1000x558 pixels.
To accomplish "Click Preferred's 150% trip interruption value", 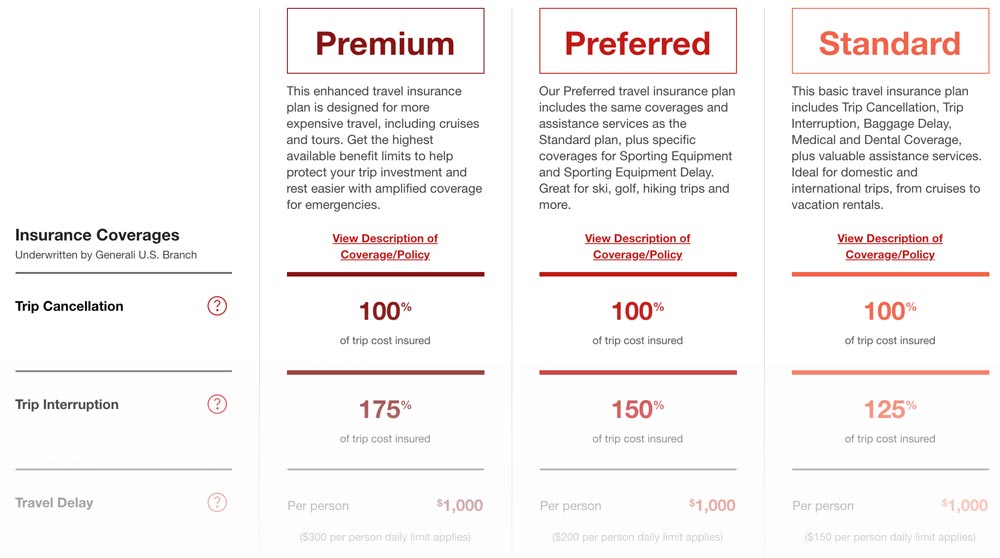I will click(637, 410).
